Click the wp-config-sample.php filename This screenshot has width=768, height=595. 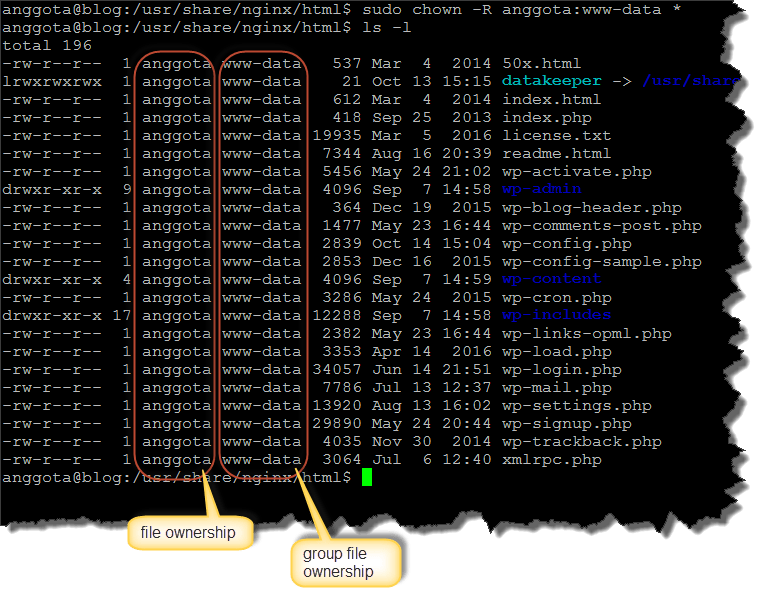602,261
